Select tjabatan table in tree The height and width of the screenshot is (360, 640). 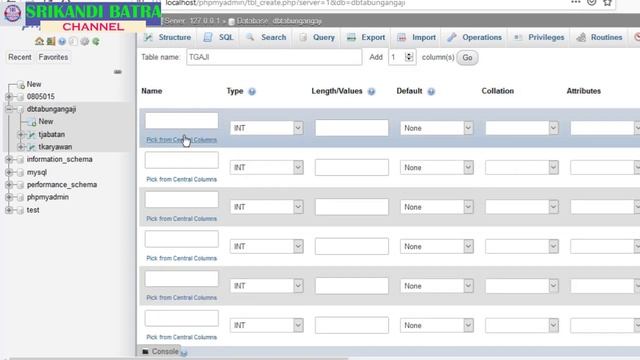[51, 134]
